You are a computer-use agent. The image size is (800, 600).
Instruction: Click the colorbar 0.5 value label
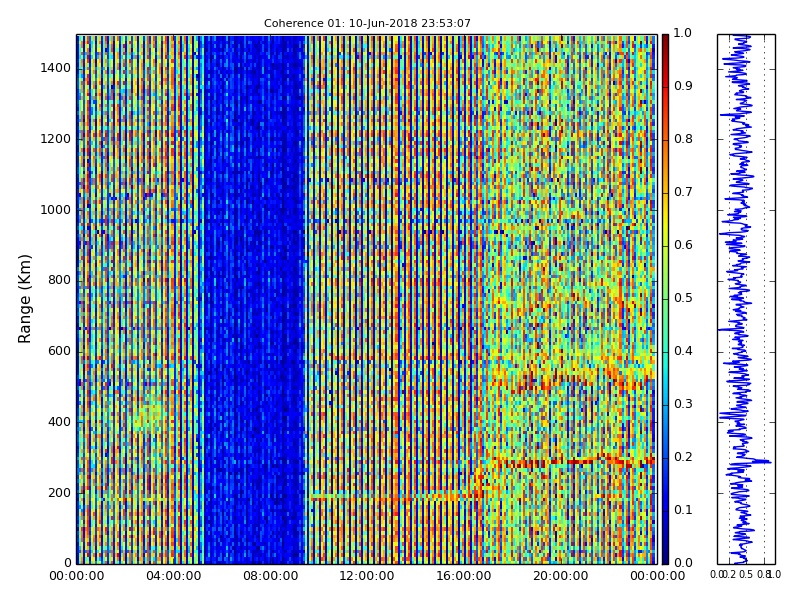tap(683, 298)
